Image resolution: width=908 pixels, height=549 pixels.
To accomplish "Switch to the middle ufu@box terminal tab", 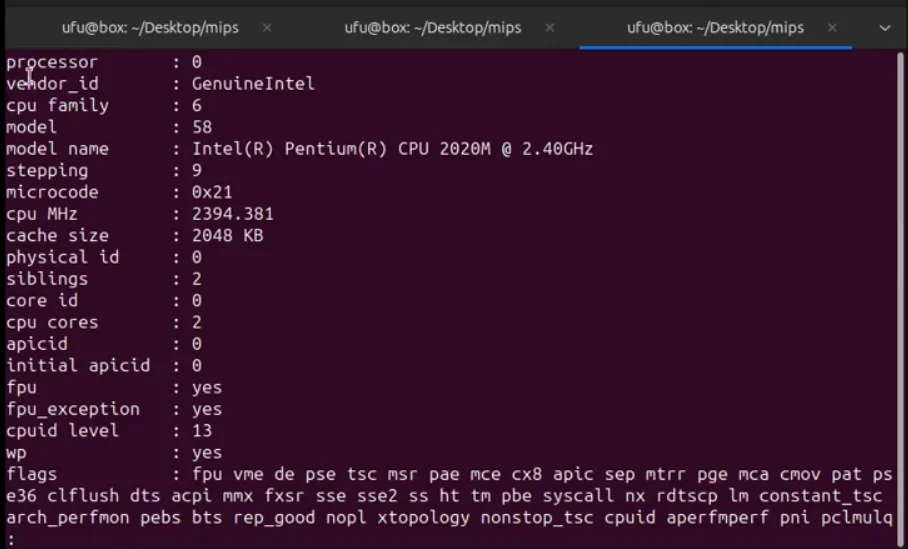I will coord(433,28).
